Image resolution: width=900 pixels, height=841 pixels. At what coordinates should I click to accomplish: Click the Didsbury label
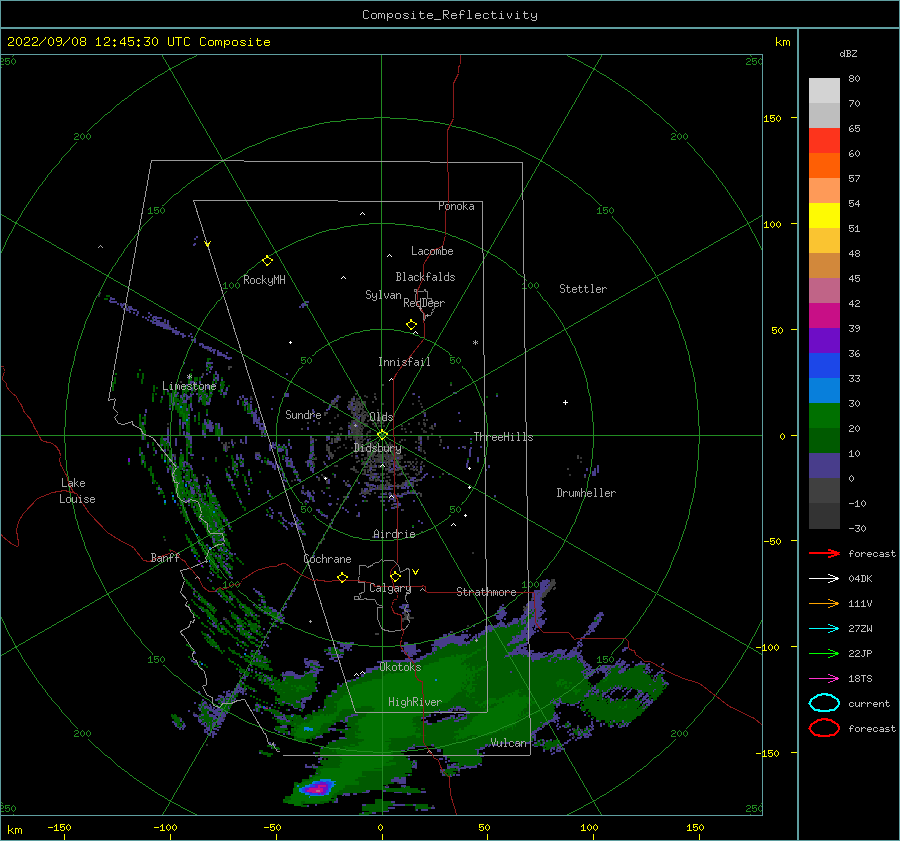378,448
